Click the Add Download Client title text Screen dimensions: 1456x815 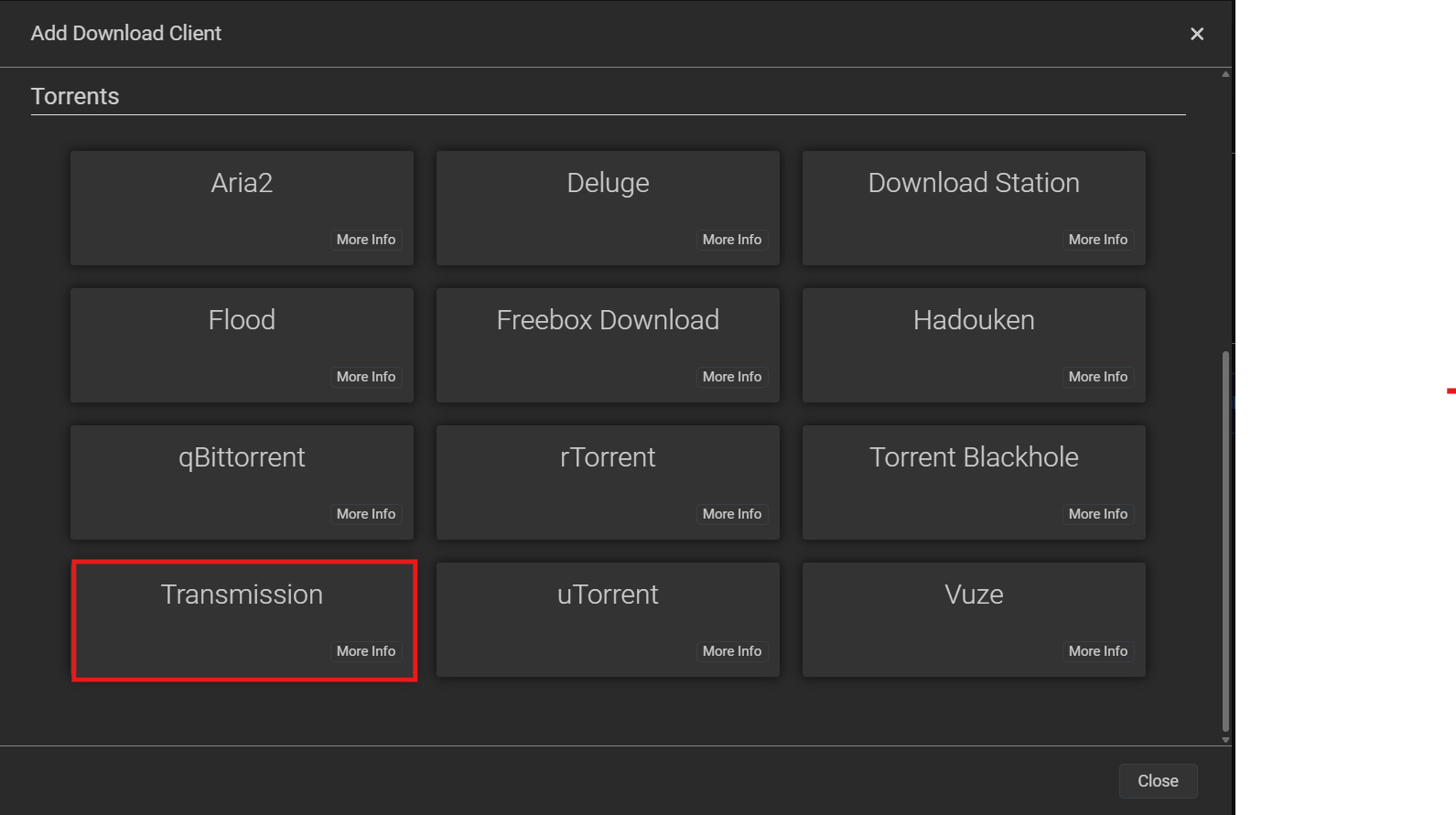tap(126, 33)
